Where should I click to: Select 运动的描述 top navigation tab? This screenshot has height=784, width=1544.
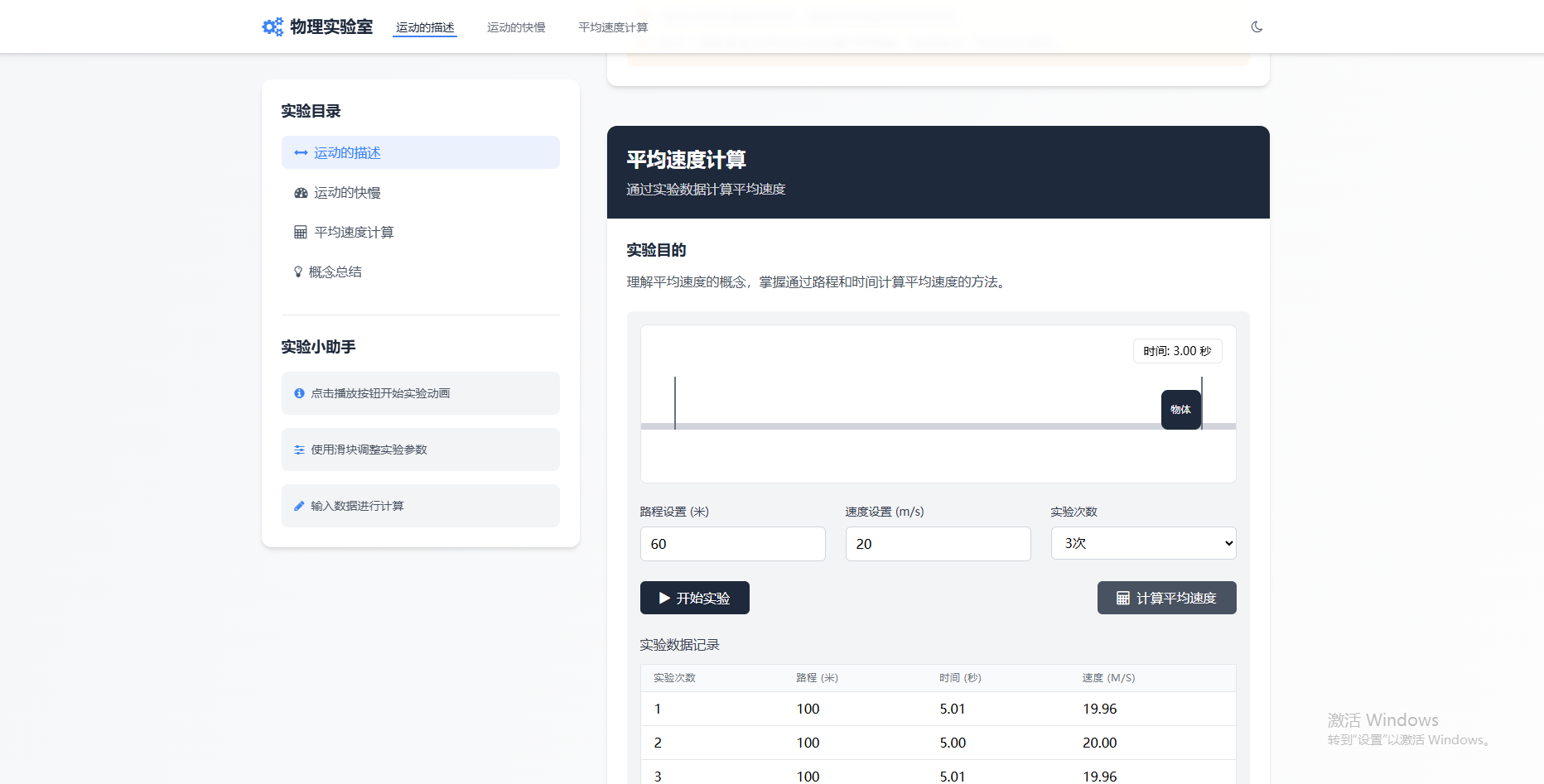coord(425,27)
